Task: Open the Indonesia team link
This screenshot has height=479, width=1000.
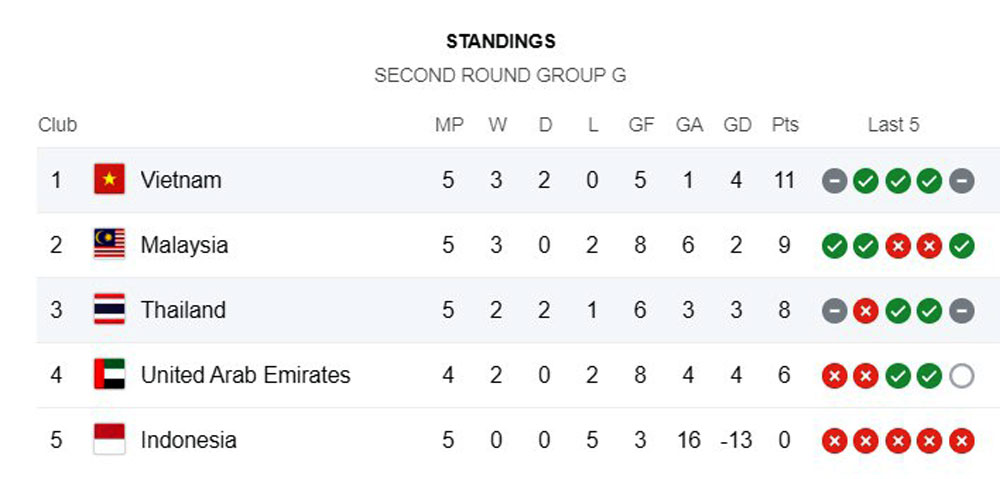Action: pos(189,440)
